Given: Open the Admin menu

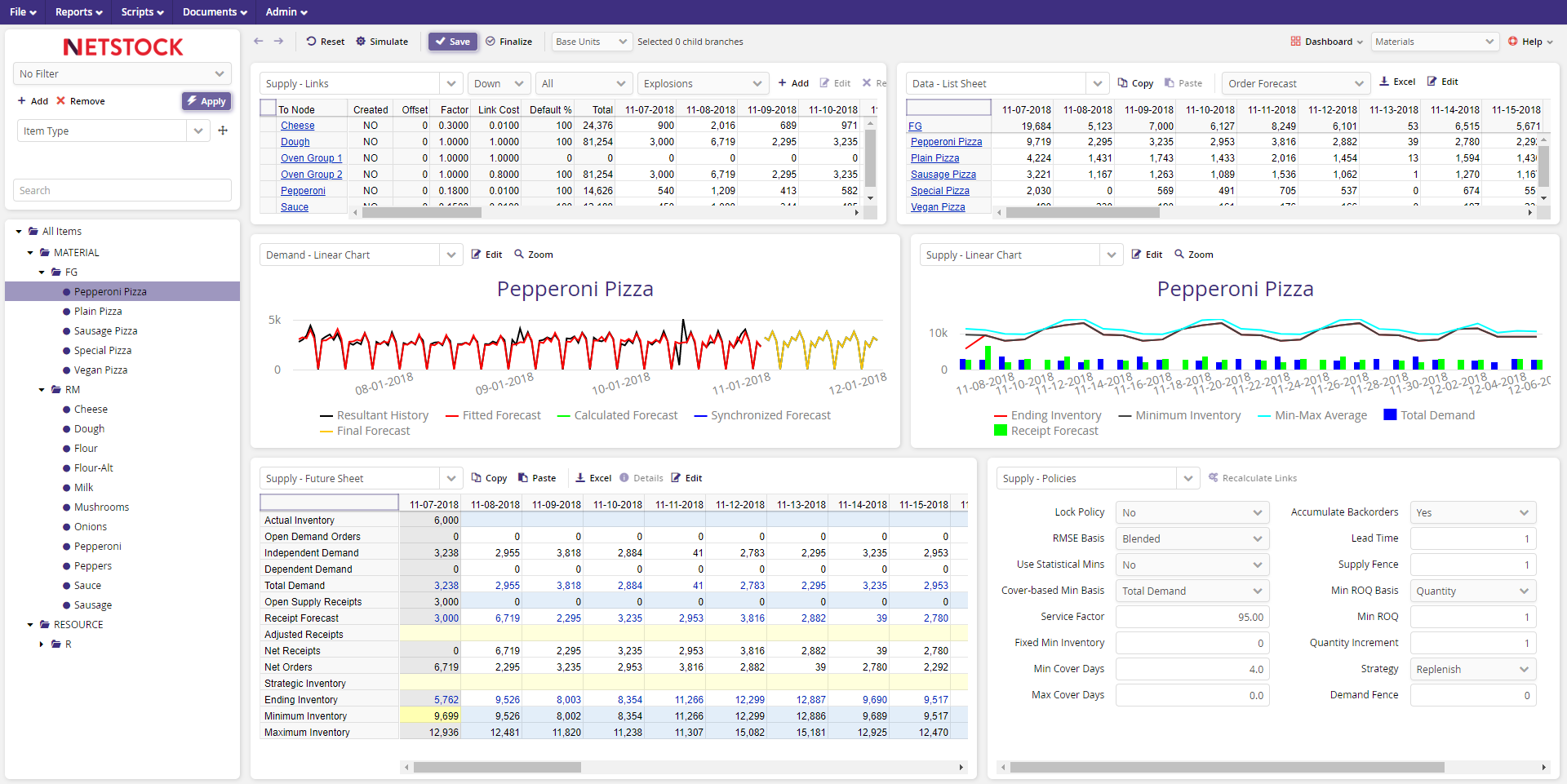Looking at the screenshot, I should [x=285, y=11].
